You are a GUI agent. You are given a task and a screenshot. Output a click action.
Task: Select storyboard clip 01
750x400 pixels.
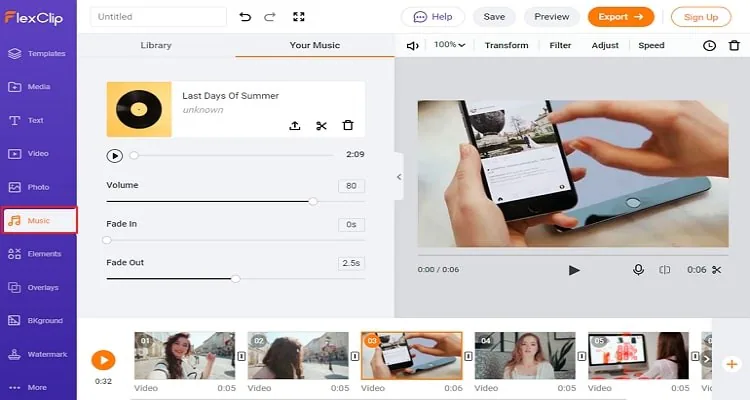point(185,356)
